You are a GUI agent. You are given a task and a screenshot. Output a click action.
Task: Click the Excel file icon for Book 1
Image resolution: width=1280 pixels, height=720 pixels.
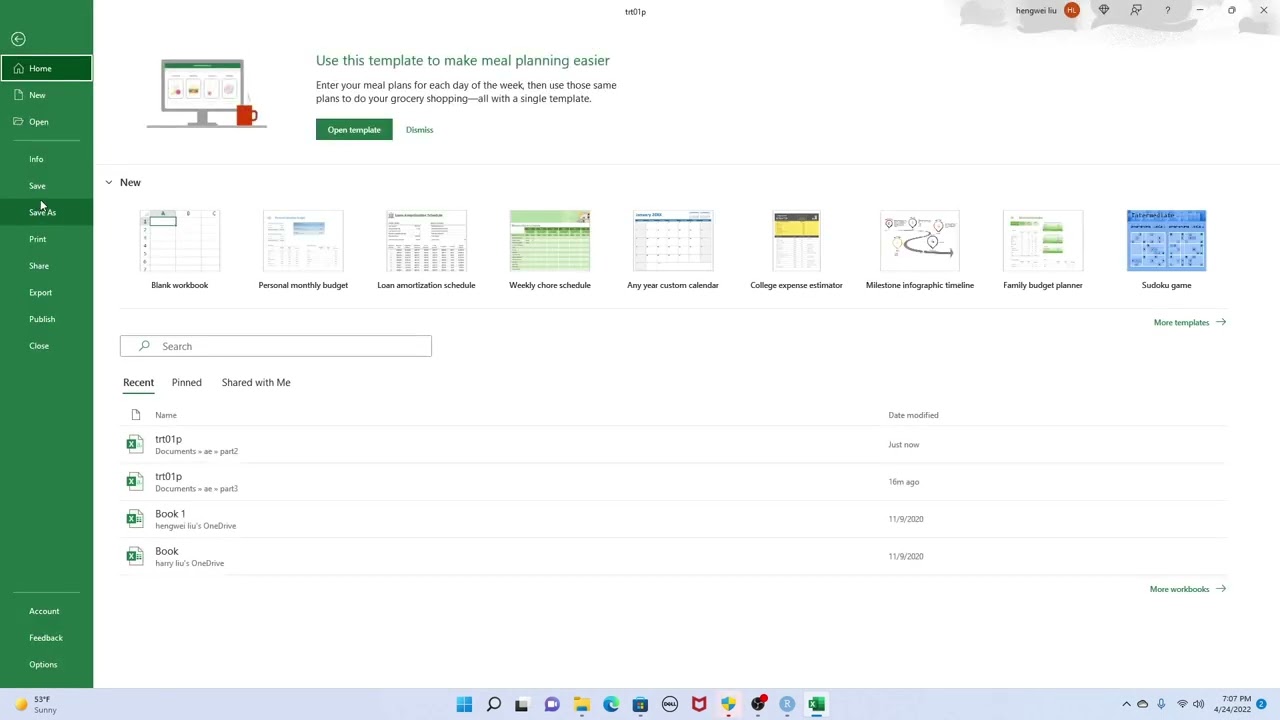click(135, 519)
